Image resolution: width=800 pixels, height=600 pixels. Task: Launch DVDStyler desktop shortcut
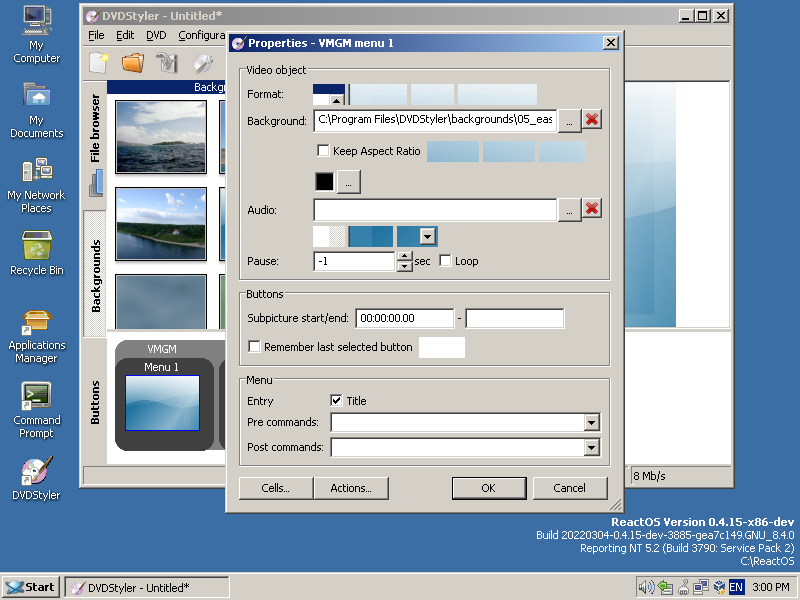(36, 479)
